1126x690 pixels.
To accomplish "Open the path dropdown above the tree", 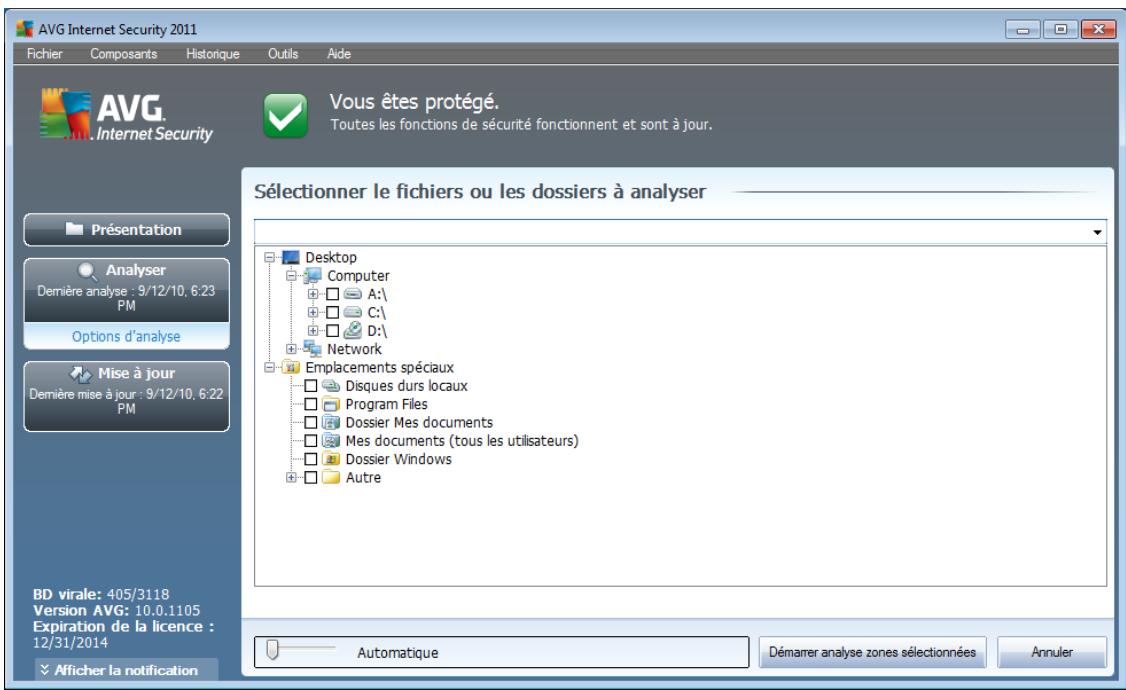I will click(x=1097, y=232).
